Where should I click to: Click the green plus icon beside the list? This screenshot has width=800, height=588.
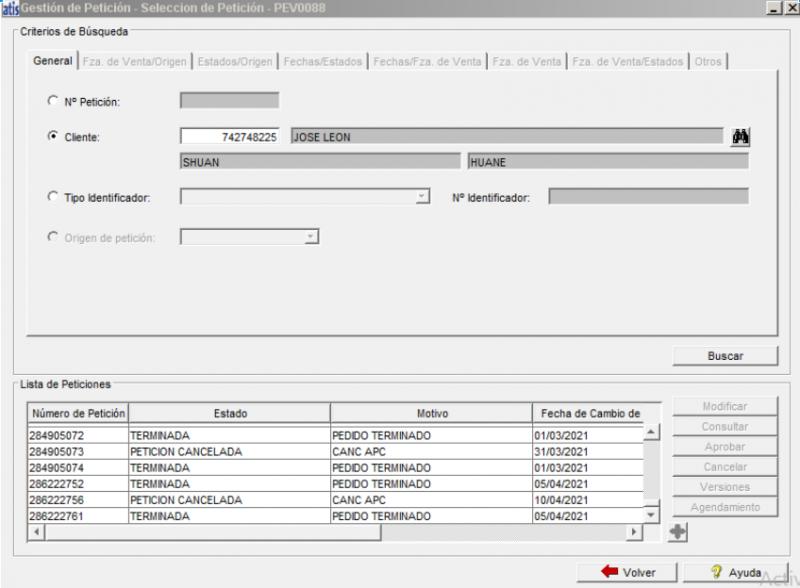(678, 532)
